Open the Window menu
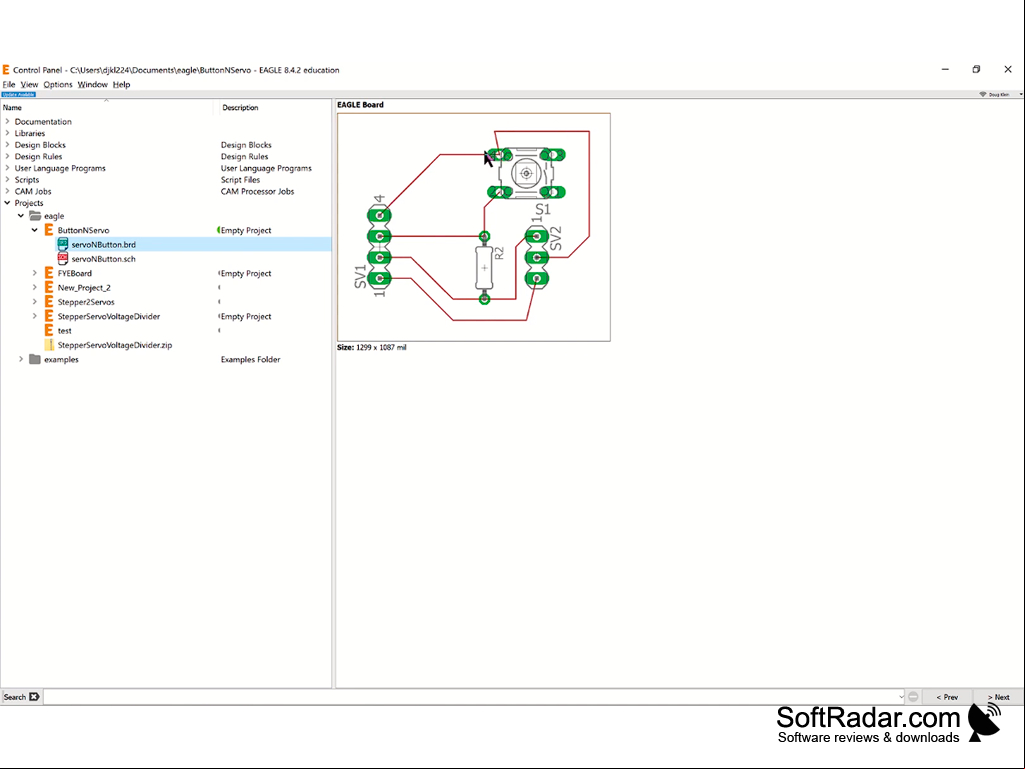Image resolution: width=1025 pixels, height=769 pixels. (x=93, y=84)
